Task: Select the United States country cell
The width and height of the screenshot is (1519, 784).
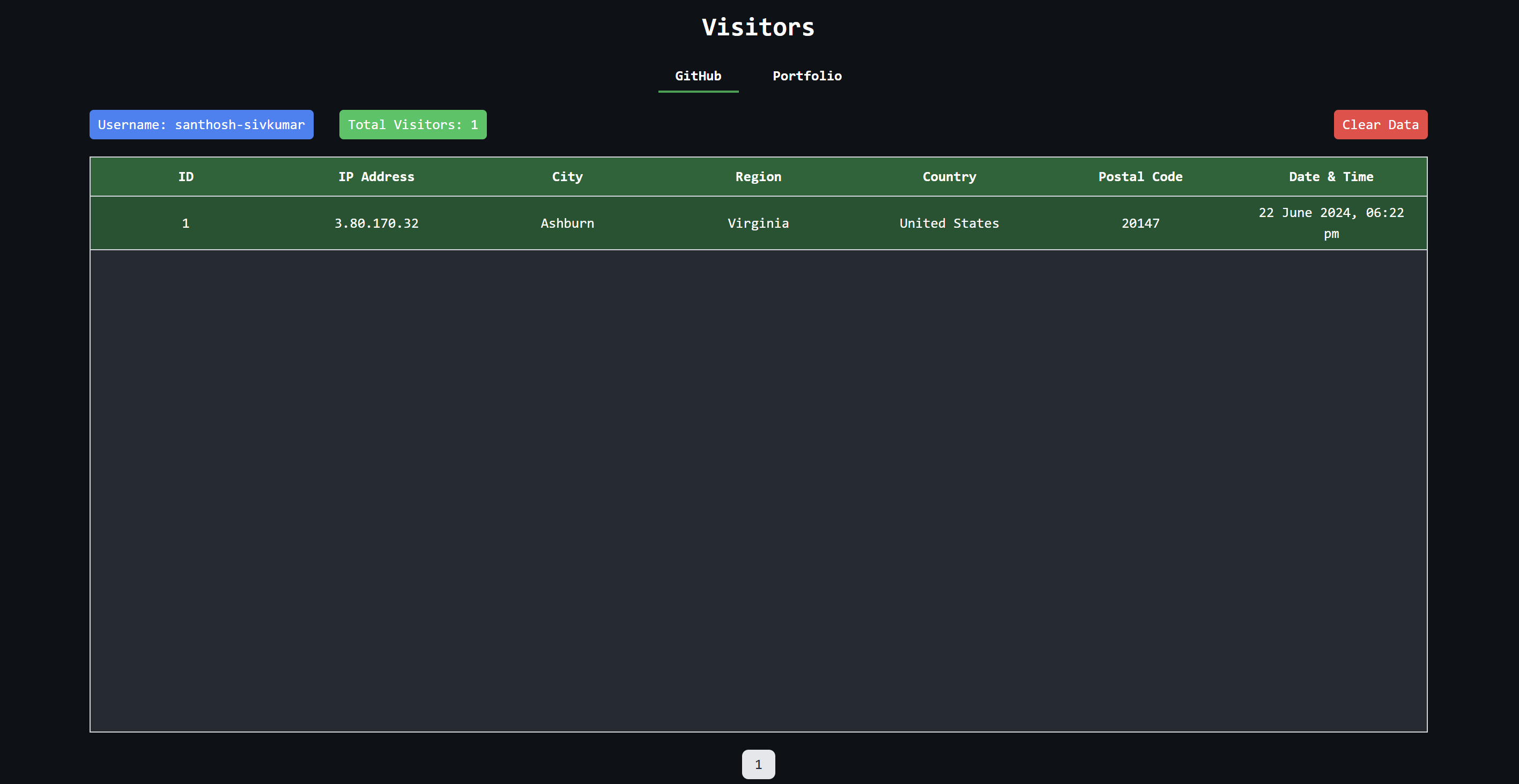Action: [x=950, y=223]
